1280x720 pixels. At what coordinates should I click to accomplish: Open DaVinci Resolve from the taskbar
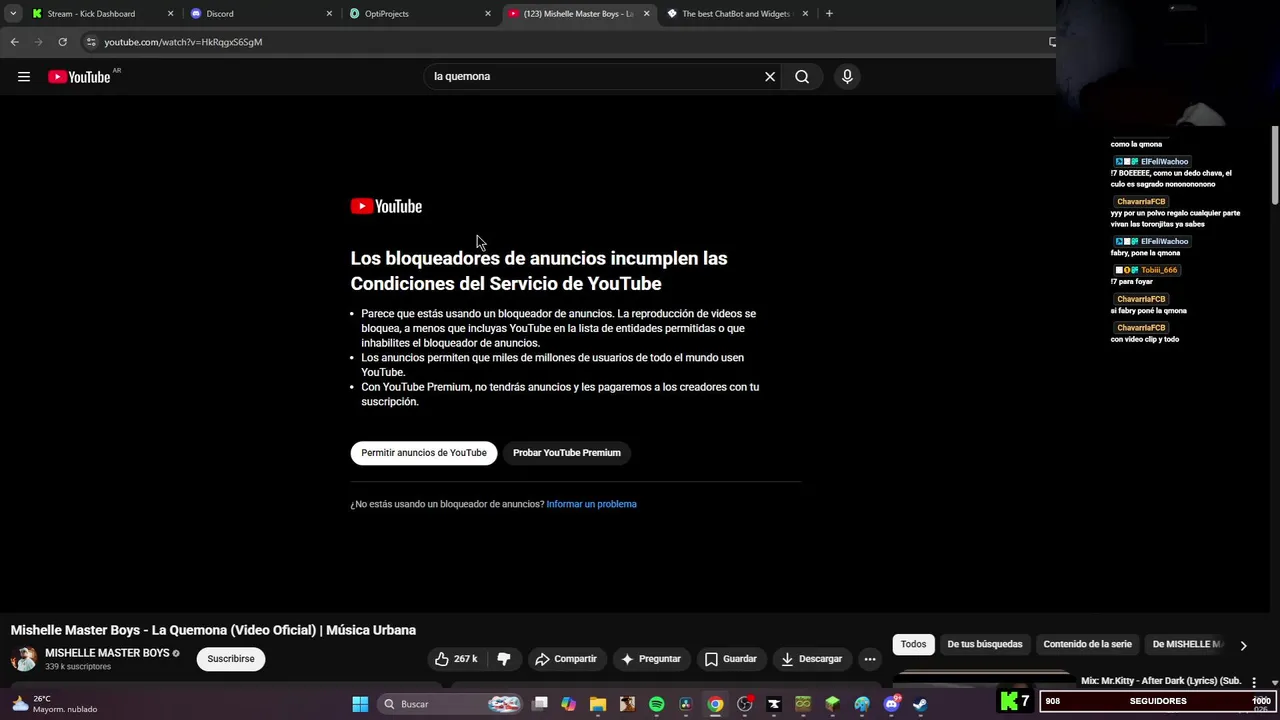pos(686,704)
